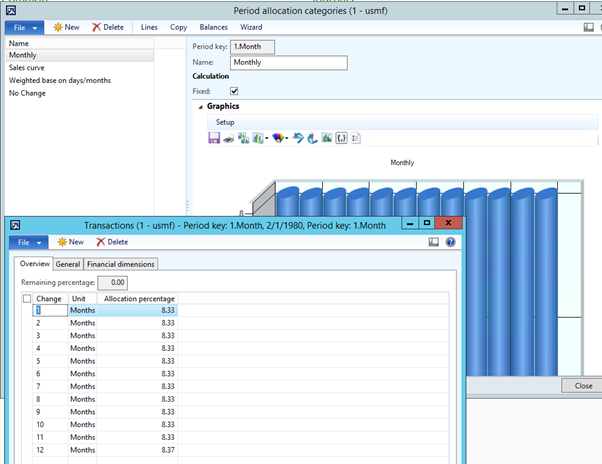
Task: Open the chart color palette icon
Action: tap(279, 138)
